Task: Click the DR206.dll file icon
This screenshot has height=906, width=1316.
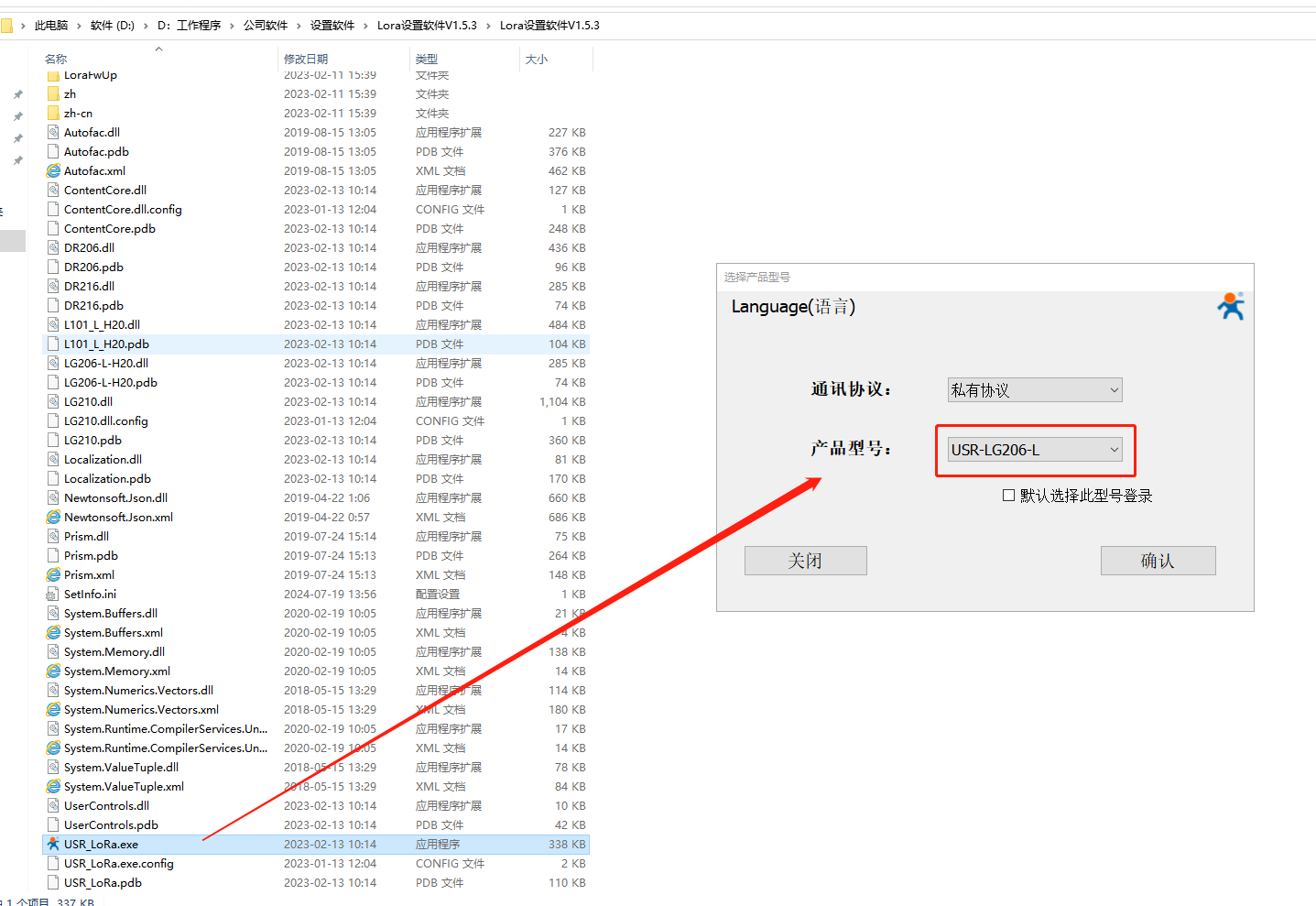Action: pyautogui.click(x=53, y=247)
